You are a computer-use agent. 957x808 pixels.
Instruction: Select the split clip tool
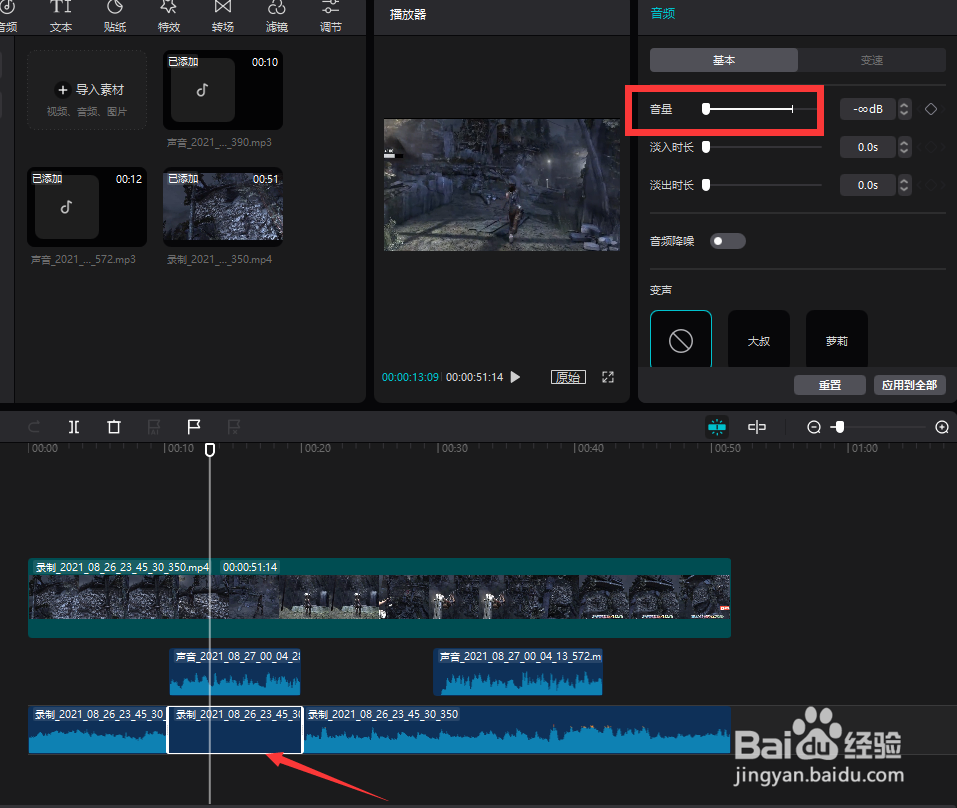pyautogui.click(x=74, y=427)
